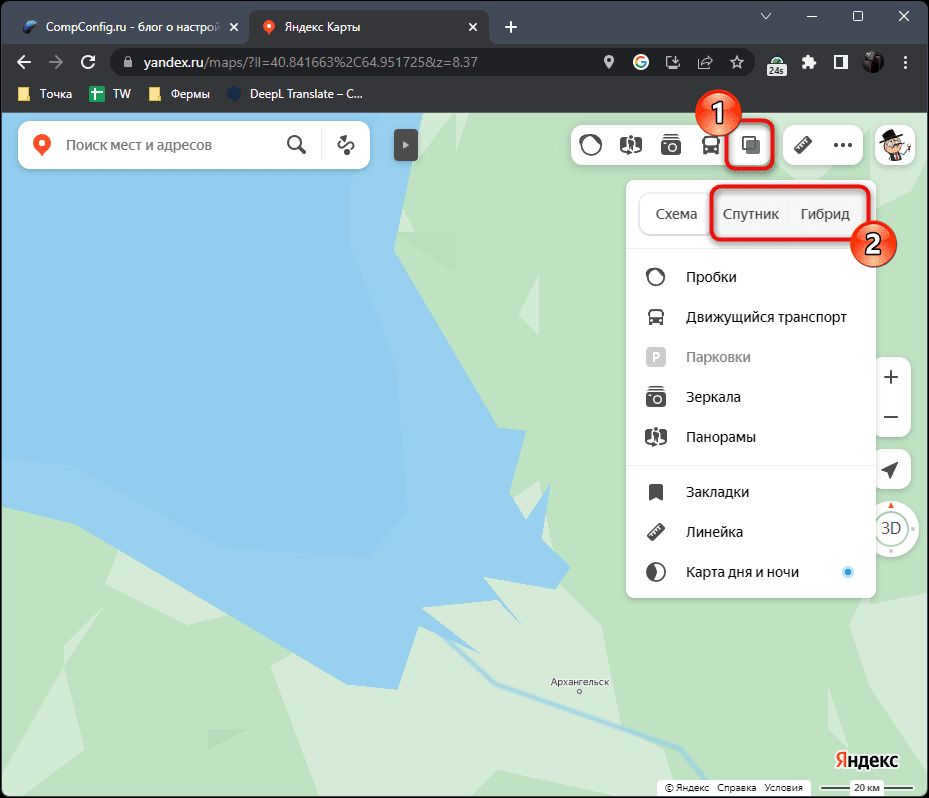Click the Yandex Maps pin logo in search box
This screenshot has height=798, width=929.
point(42,145)
